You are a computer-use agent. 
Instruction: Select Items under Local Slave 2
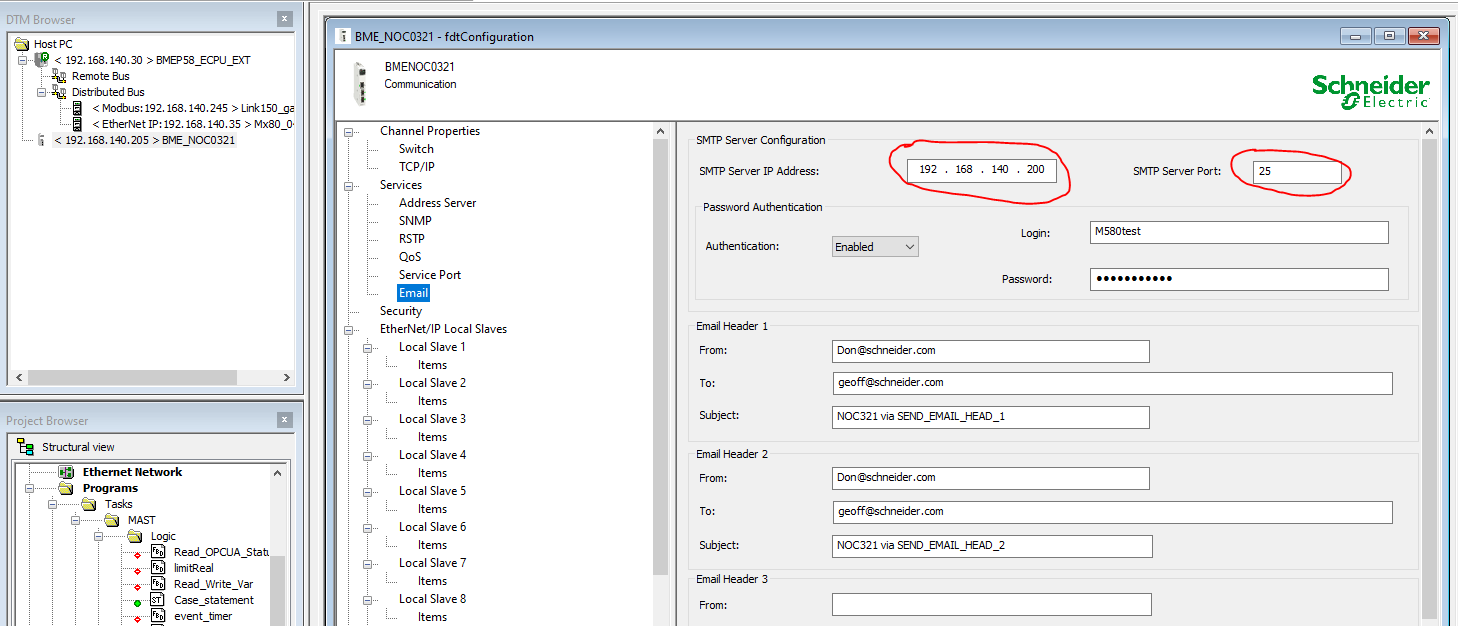pos(432,401)
